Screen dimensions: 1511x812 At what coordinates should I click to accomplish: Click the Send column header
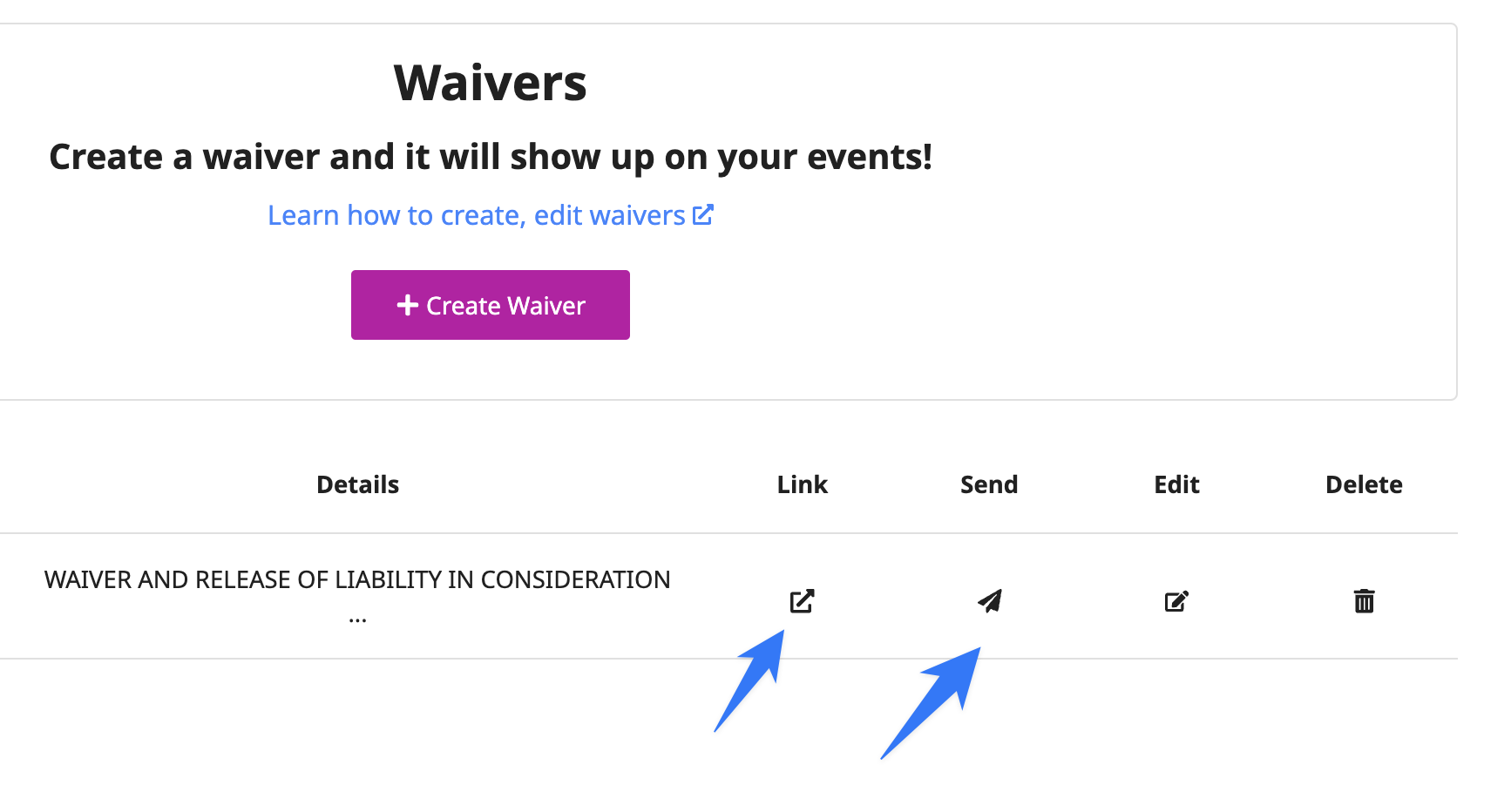[x=989, y=484]
